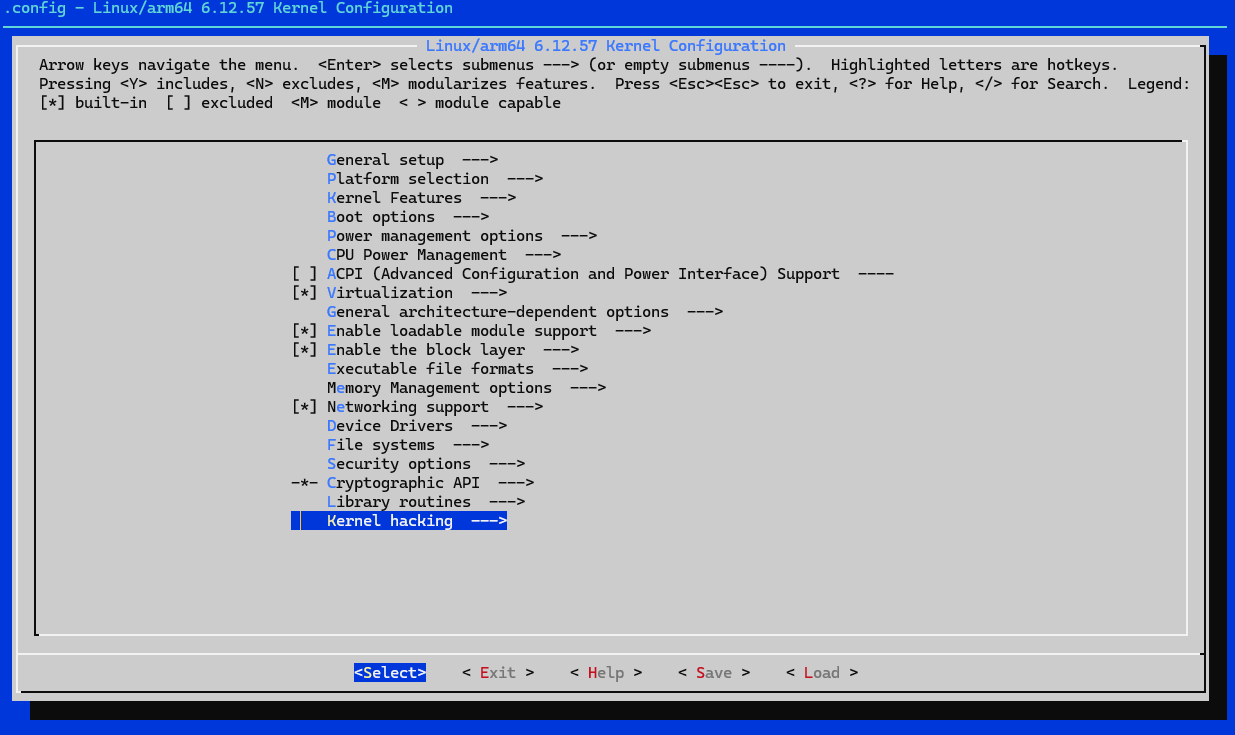Expand arrow next to Executable file formats

570,369
